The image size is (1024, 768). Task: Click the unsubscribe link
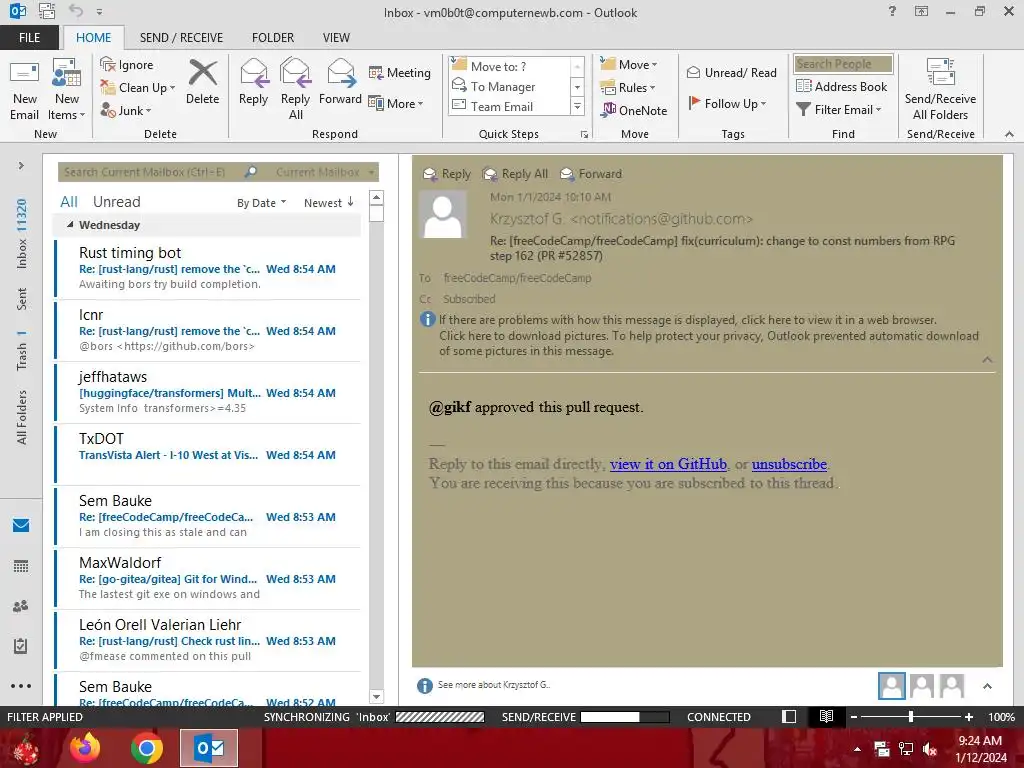pos(789,464)
